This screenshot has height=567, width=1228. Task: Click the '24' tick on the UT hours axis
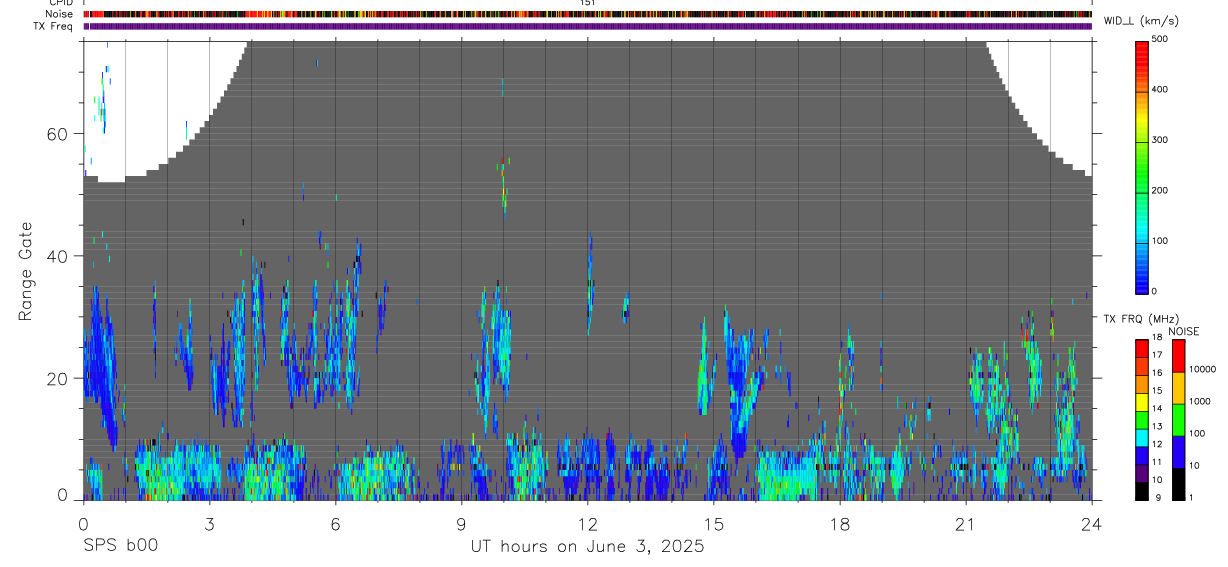point(1091,523)
